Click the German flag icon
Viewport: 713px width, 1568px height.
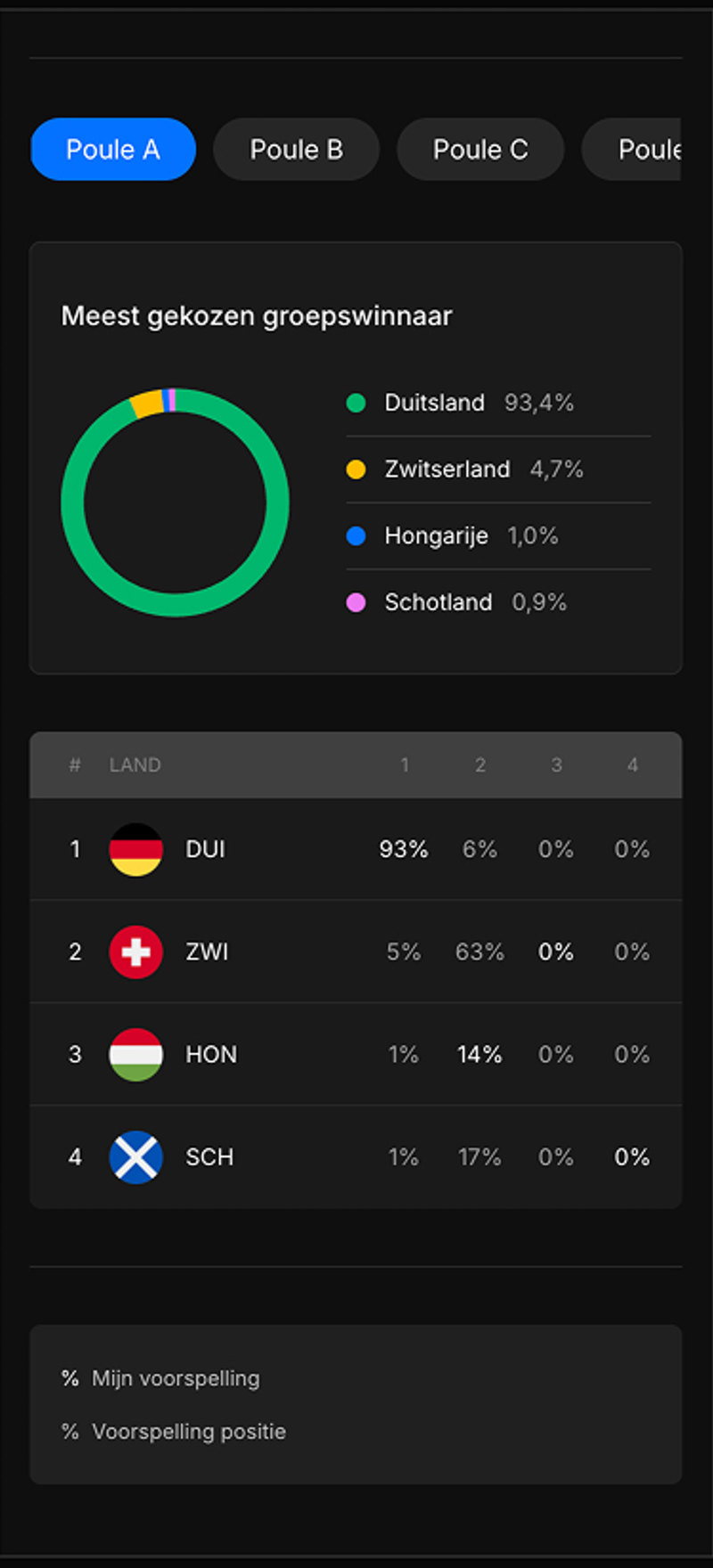135,849
